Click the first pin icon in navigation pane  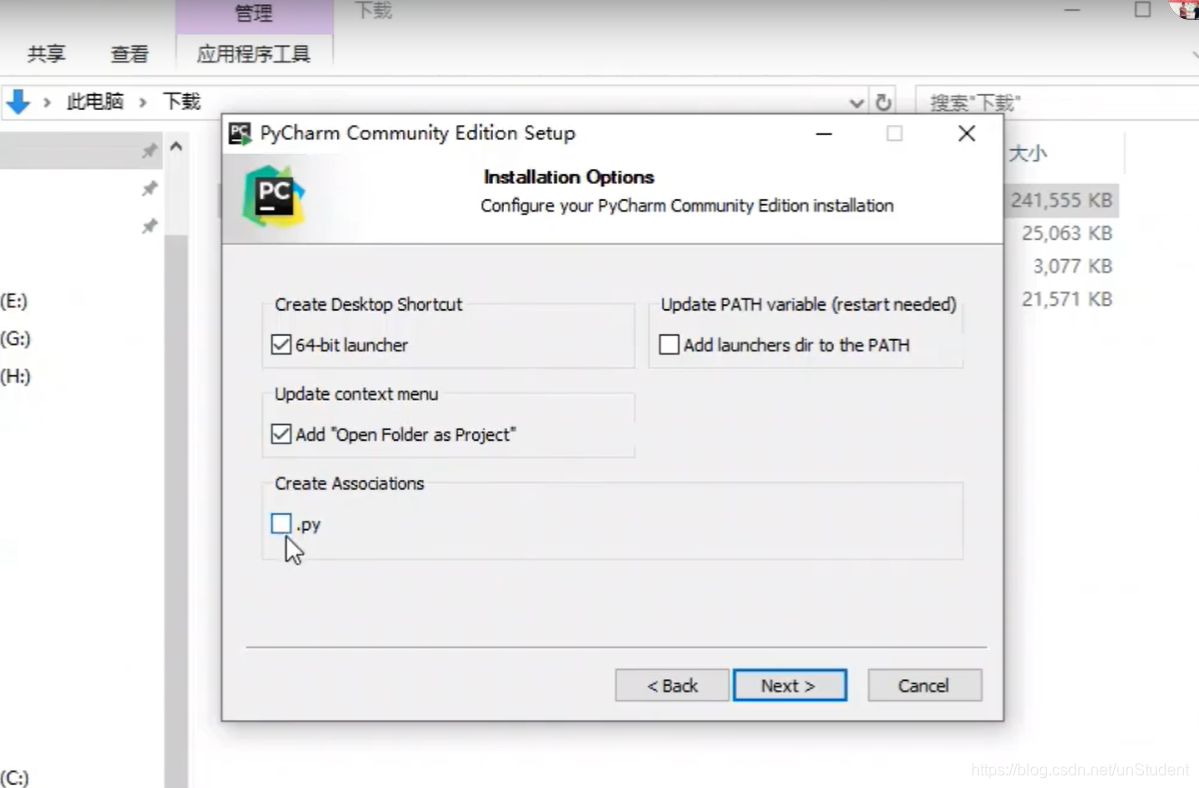click(149, 151)
